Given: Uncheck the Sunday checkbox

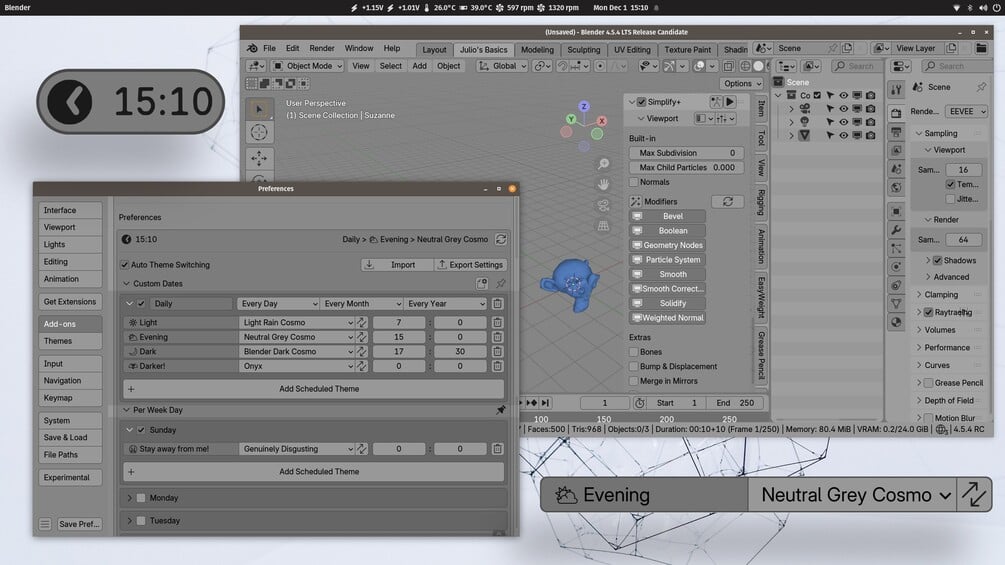Looking at the screenshot, I should [x=142, y=430].
